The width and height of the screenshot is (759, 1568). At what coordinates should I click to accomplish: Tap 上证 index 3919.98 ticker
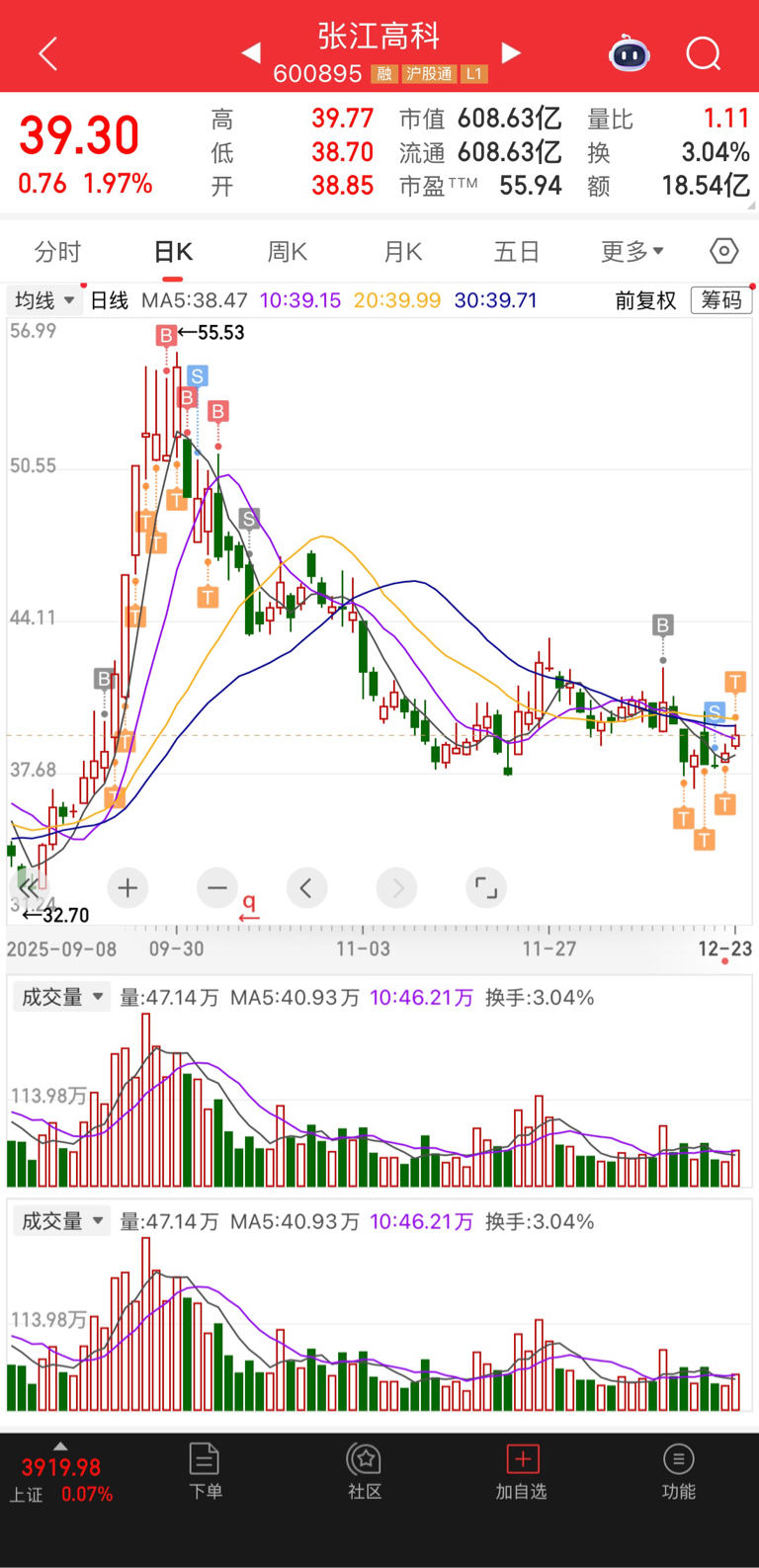point(61,1480)
